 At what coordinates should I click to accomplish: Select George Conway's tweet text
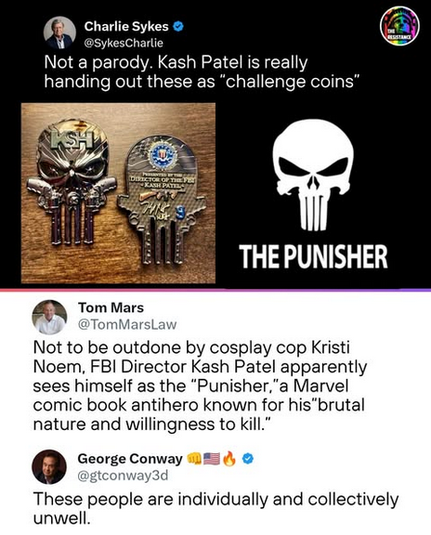pos(216,508)
